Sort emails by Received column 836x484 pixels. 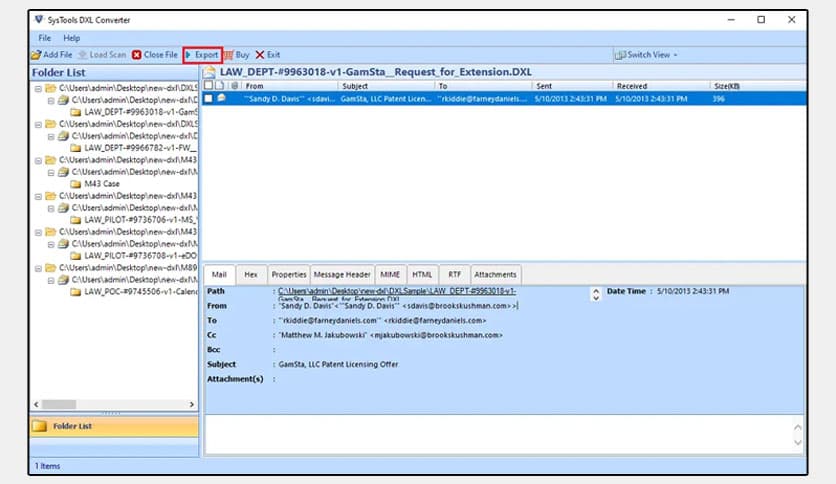(x=661, y=86)
